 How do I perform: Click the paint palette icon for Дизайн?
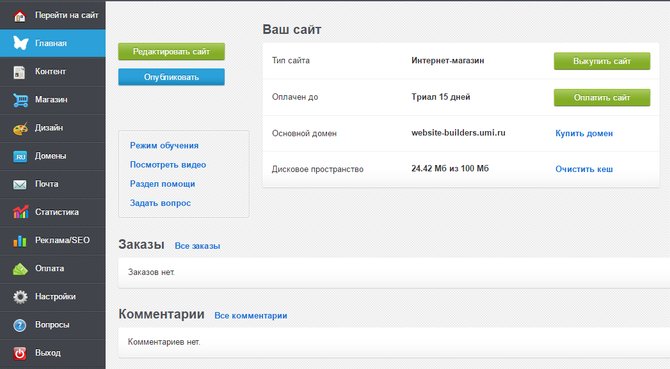pos(20,128)
